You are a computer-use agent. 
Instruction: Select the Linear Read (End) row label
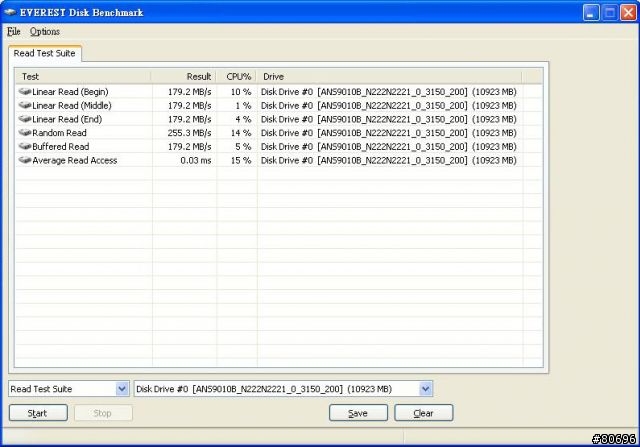(x=67, y=119)
